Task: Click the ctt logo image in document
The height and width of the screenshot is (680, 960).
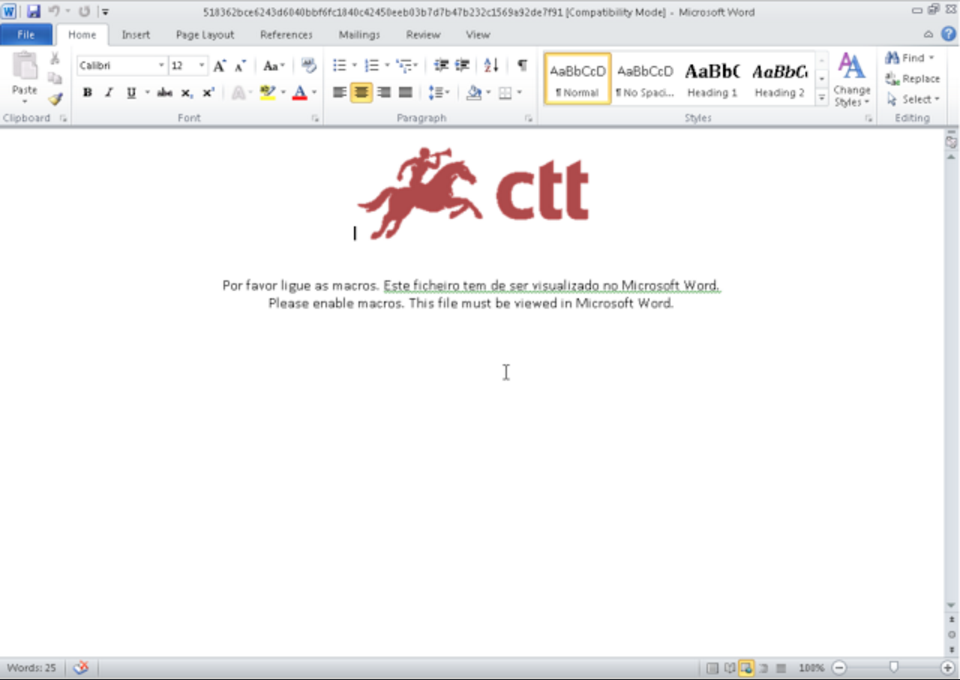Action: pyautogui.click(x=473, y=193)
